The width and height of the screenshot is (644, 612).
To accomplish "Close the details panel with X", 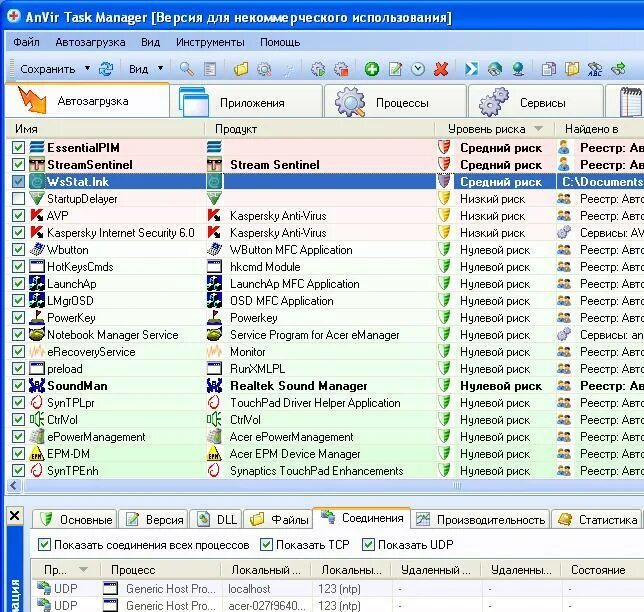I will coord(14,515).
